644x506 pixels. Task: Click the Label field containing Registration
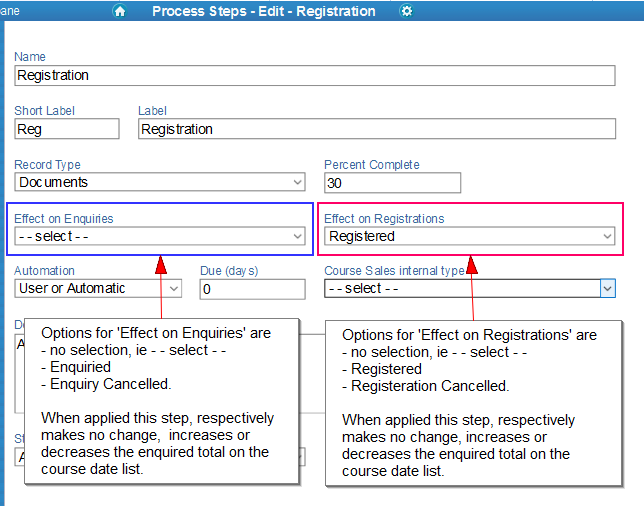(x=376, y=129)
